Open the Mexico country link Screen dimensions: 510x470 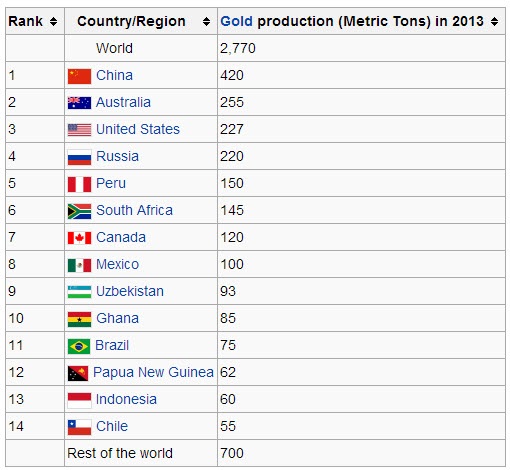[117, 264]
